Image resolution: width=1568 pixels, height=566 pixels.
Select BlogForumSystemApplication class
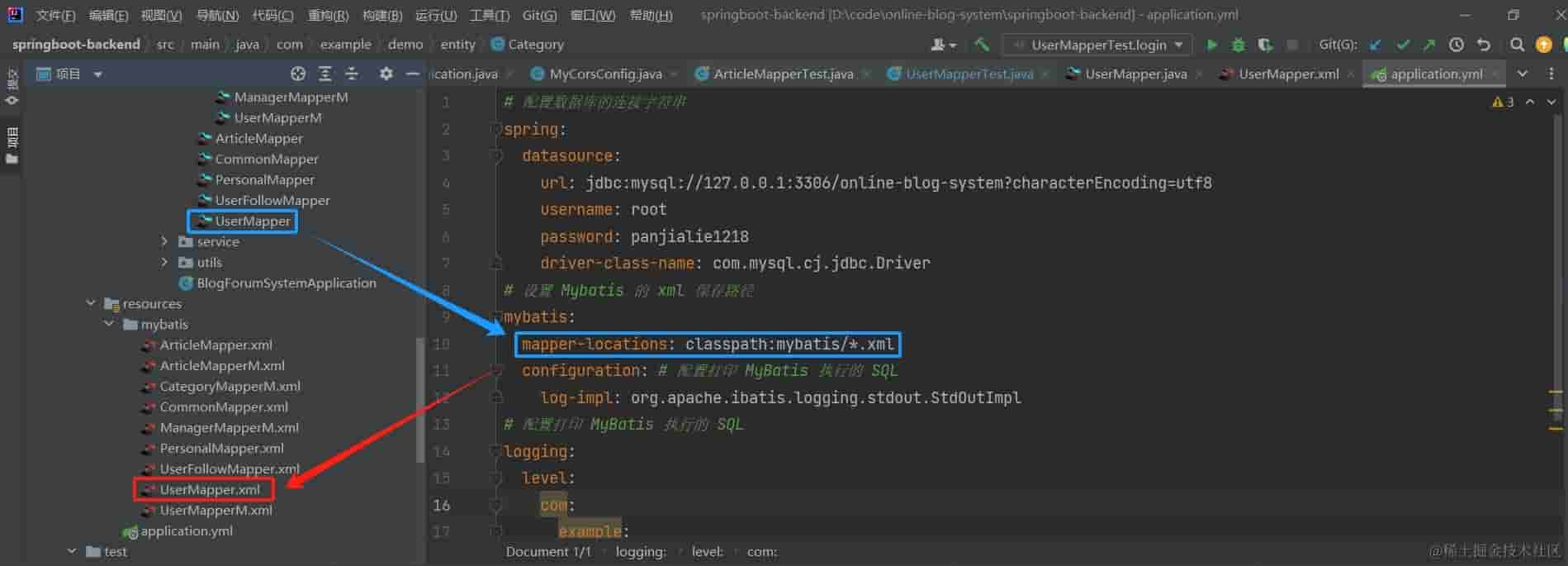286,283
